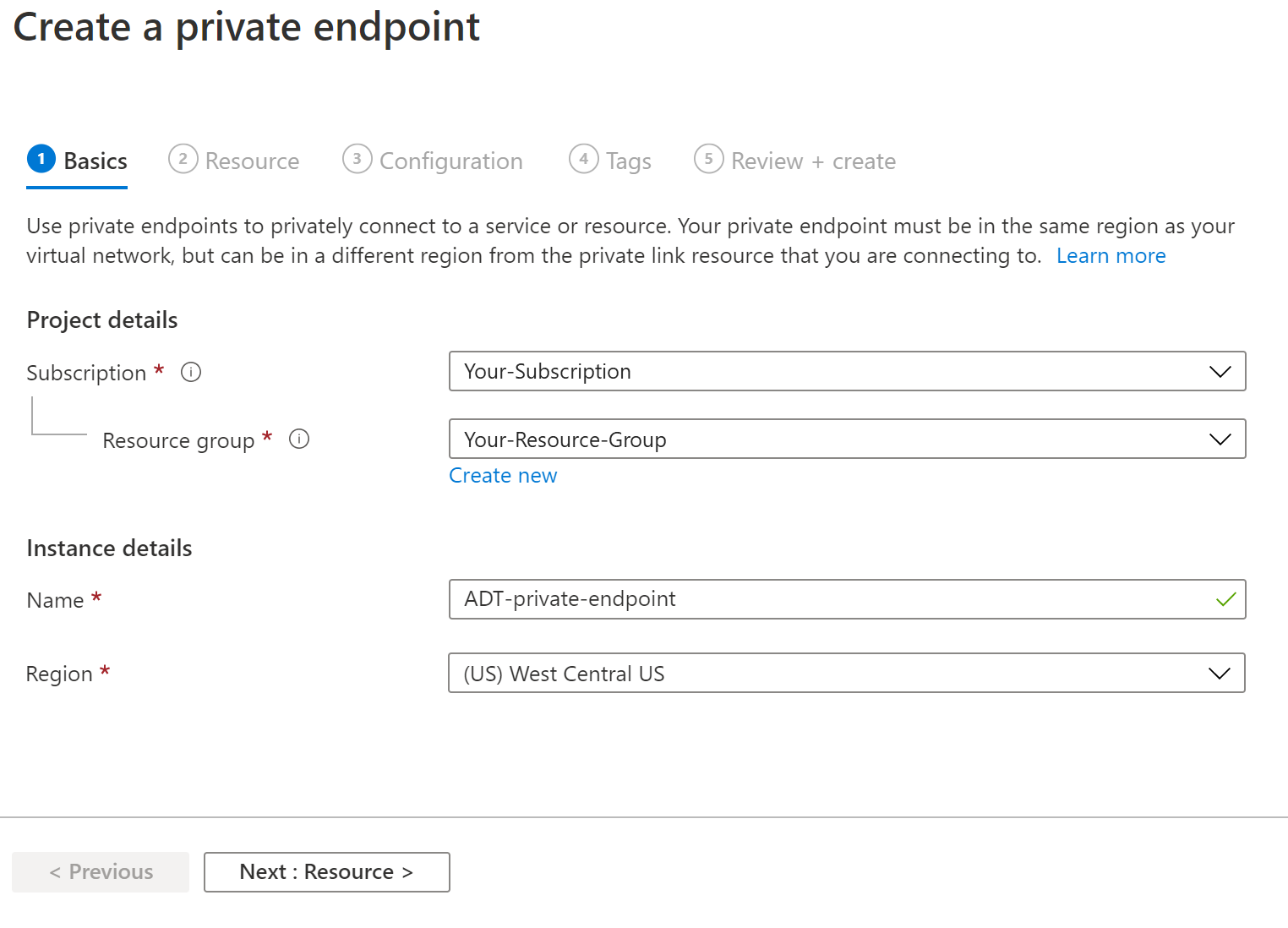Click the Create a private endpoint title
Image resolution: width=1288 pixels, height=928 pixels.
(247, 28)
